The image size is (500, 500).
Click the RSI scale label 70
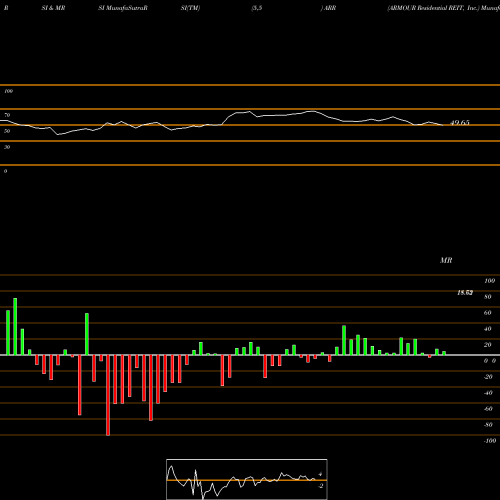tap(7, 115)
